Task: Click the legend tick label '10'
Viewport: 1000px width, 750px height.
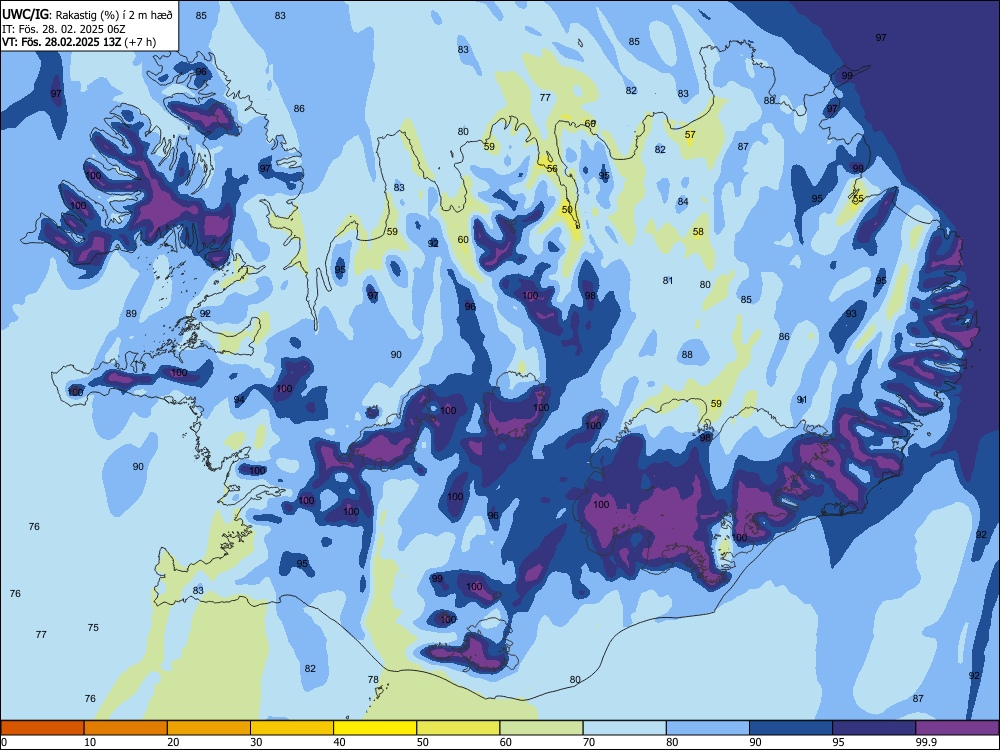Action: click(90, 742)
